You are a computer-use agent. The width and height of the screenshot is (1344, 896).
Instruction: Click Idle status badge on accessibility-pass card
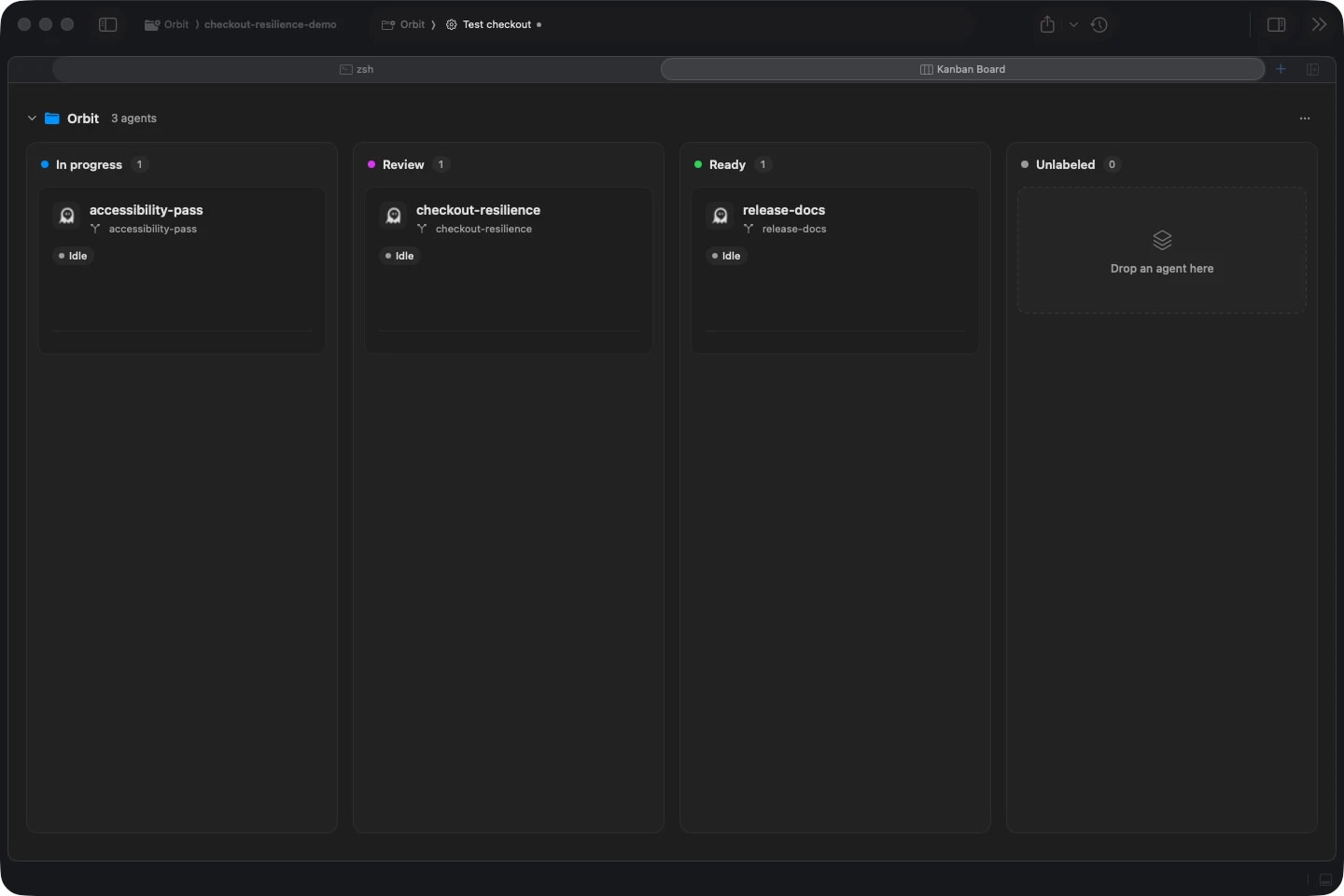73,256
